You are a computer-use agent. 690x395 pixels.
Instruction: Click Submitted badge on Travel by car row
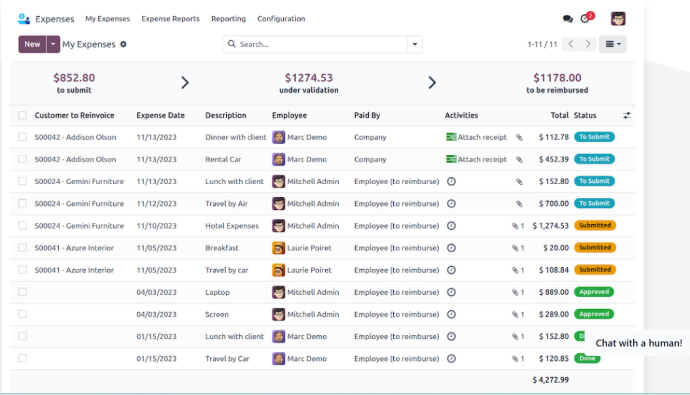pos(595,270)
